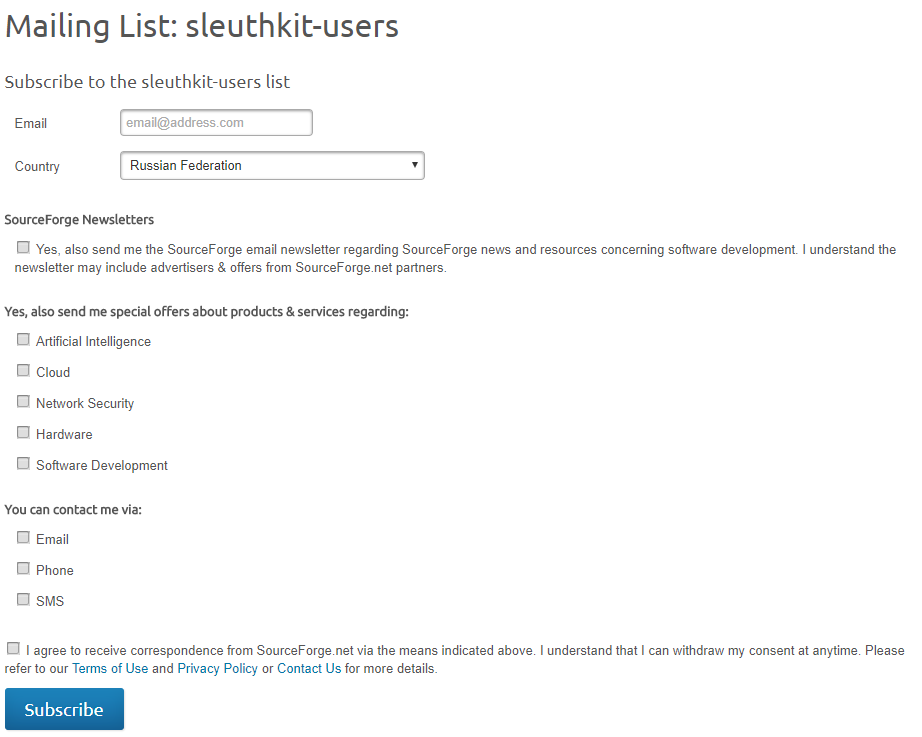Open the Privacy Policy link
The height and width of the screenshot is (737, 922).
(x=218, y=669)
